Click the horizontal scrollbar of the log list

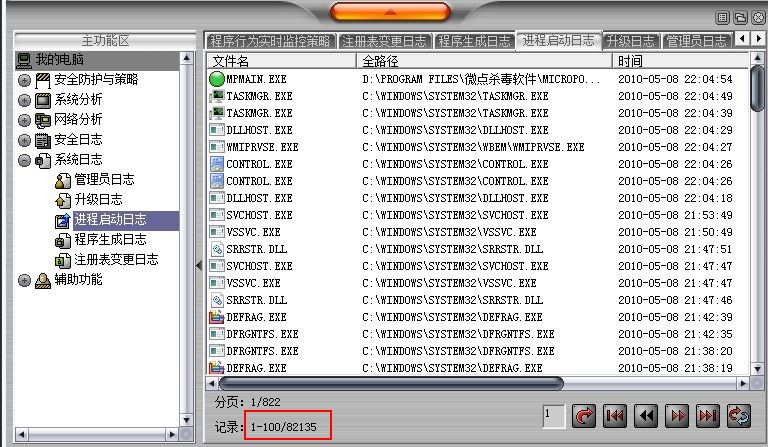point(390,383)
